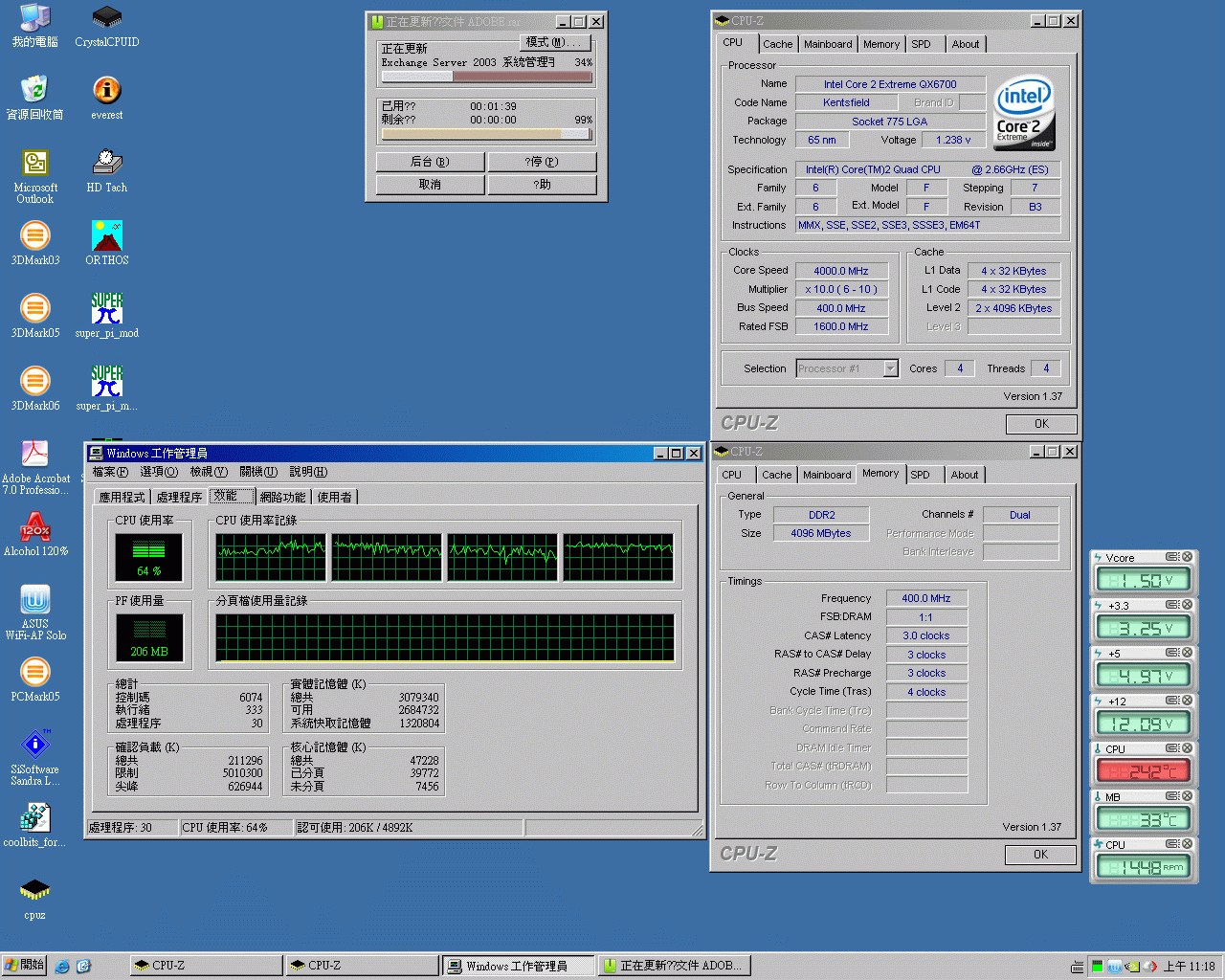Click the ?助 help button in update dialog
This screenshot has height=980, width=1225.
(x=542, y=185)
